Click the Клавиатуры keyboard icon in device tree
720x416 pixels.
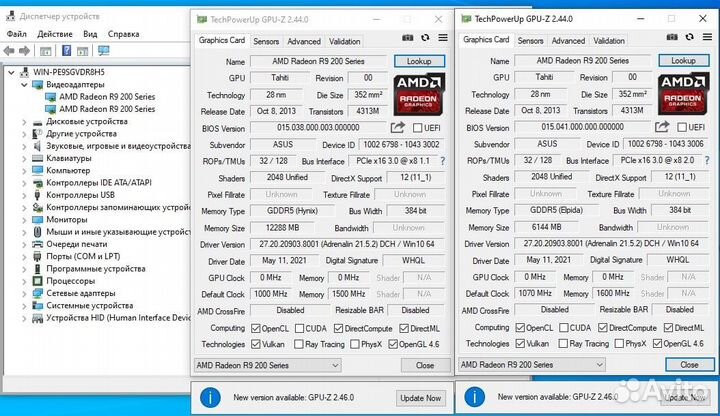click(37, 158)
